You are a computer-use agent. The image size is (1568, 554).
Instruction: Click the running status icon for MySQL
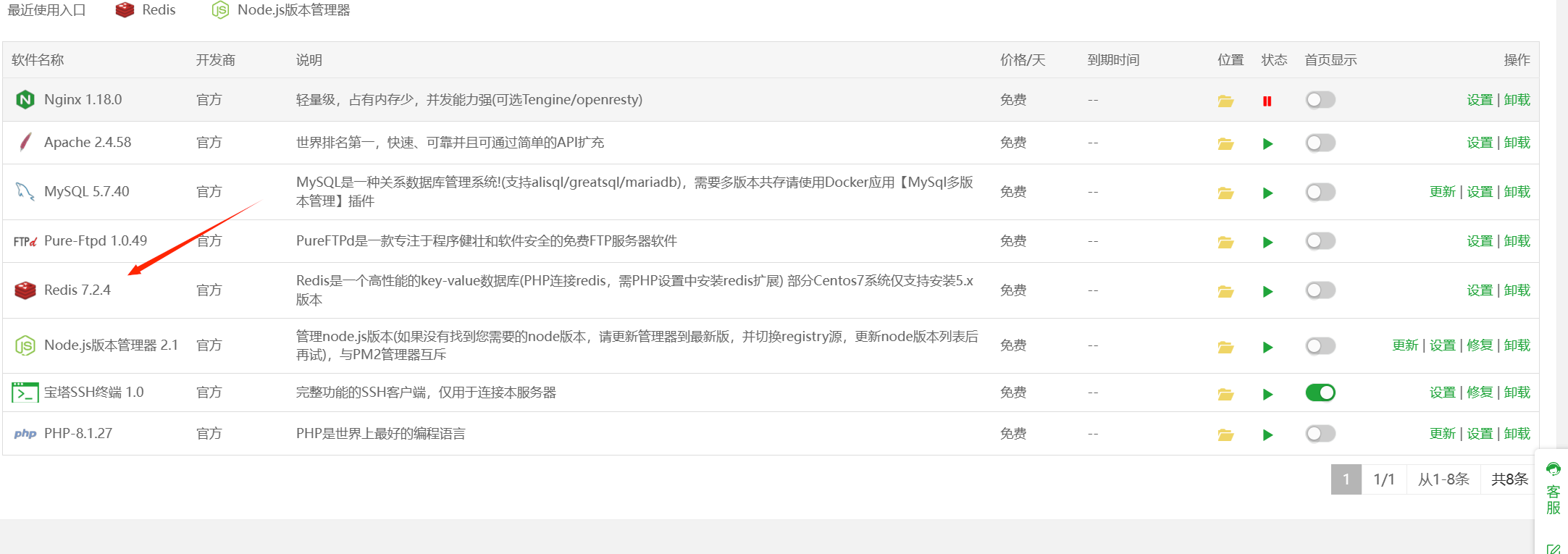pyautogui.click(x=1267, y=193)
